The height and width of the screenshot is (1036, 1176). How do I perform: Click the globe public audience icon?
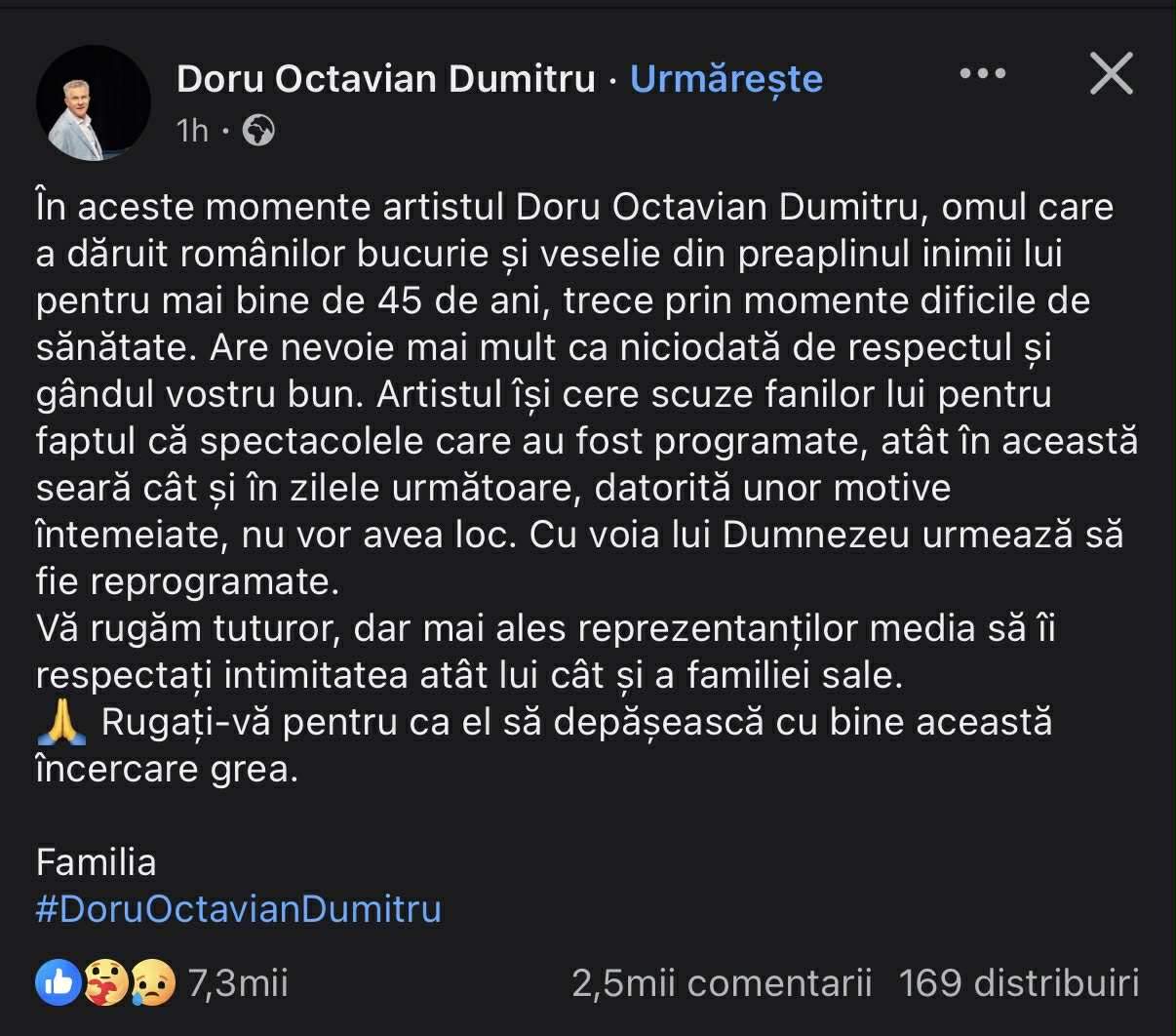(x=258, y=130)
